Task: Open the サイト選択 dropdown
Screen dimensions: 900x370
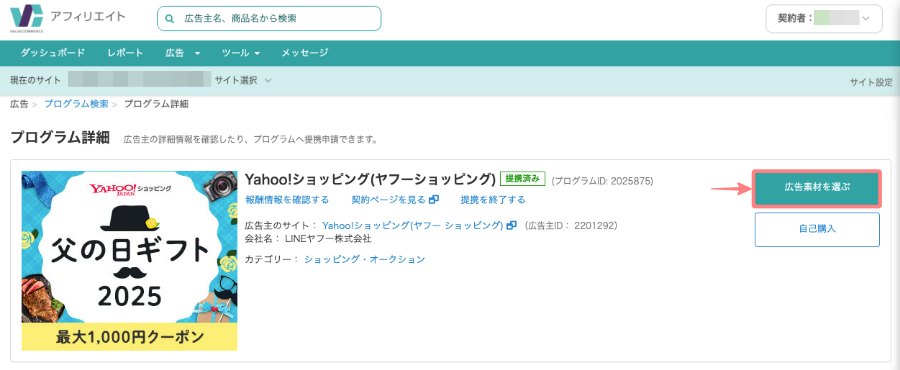Action: (243, 80)
